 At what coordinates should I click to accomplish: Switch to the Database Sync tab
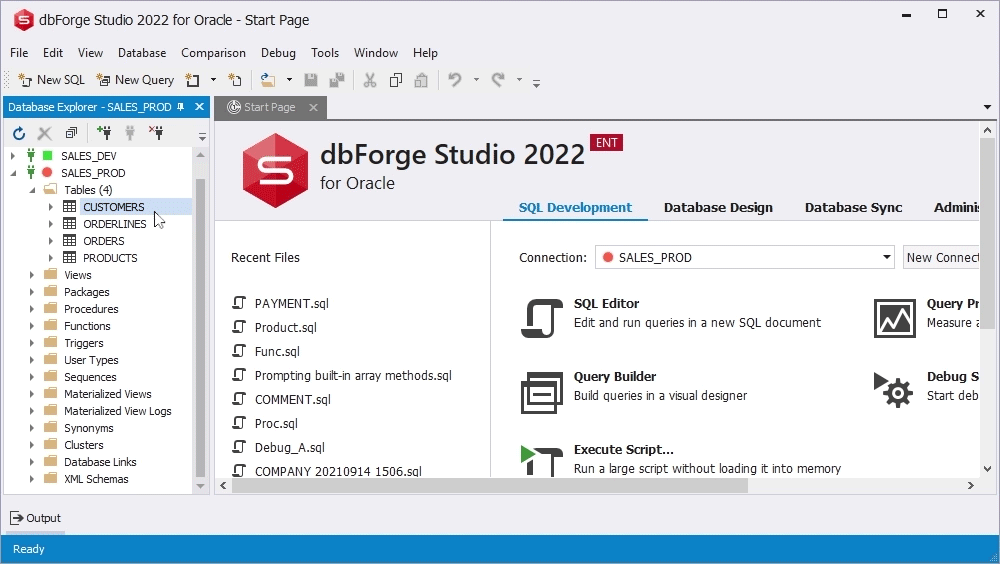pyautogui.click(x=853, y=207)
